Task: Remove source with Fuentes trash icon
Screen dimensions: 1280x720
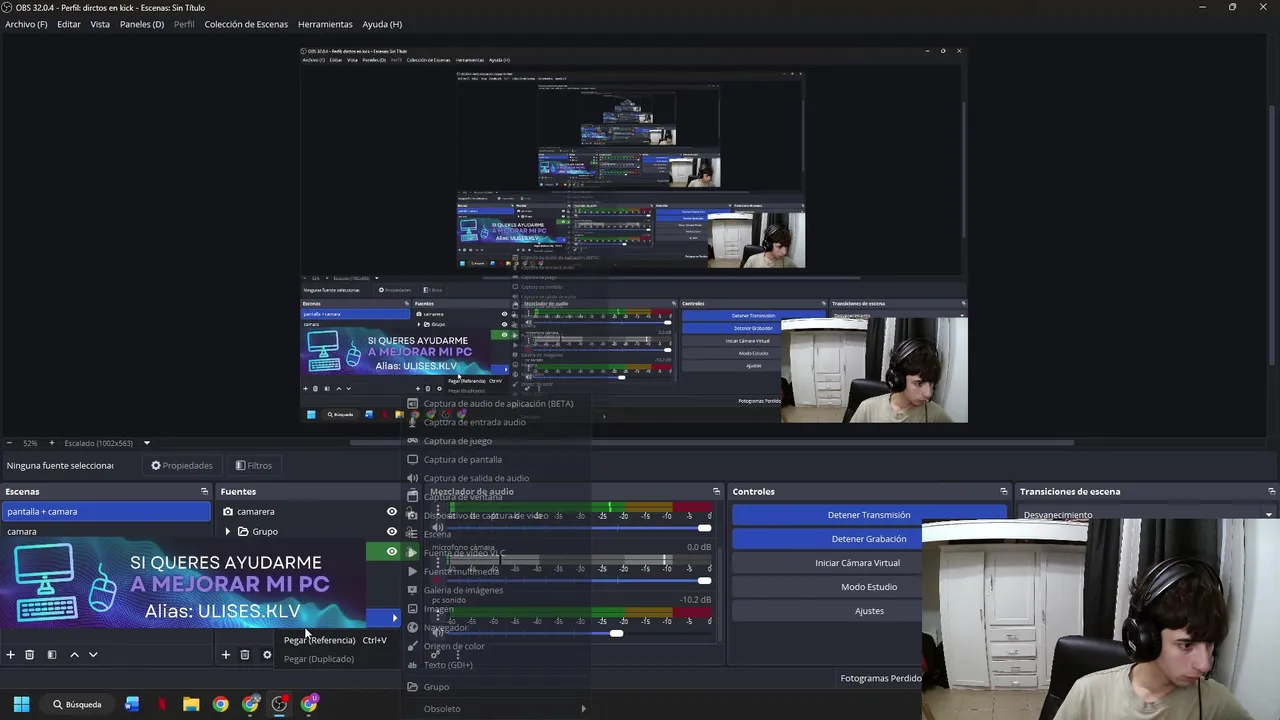Action: click(245, 655)
